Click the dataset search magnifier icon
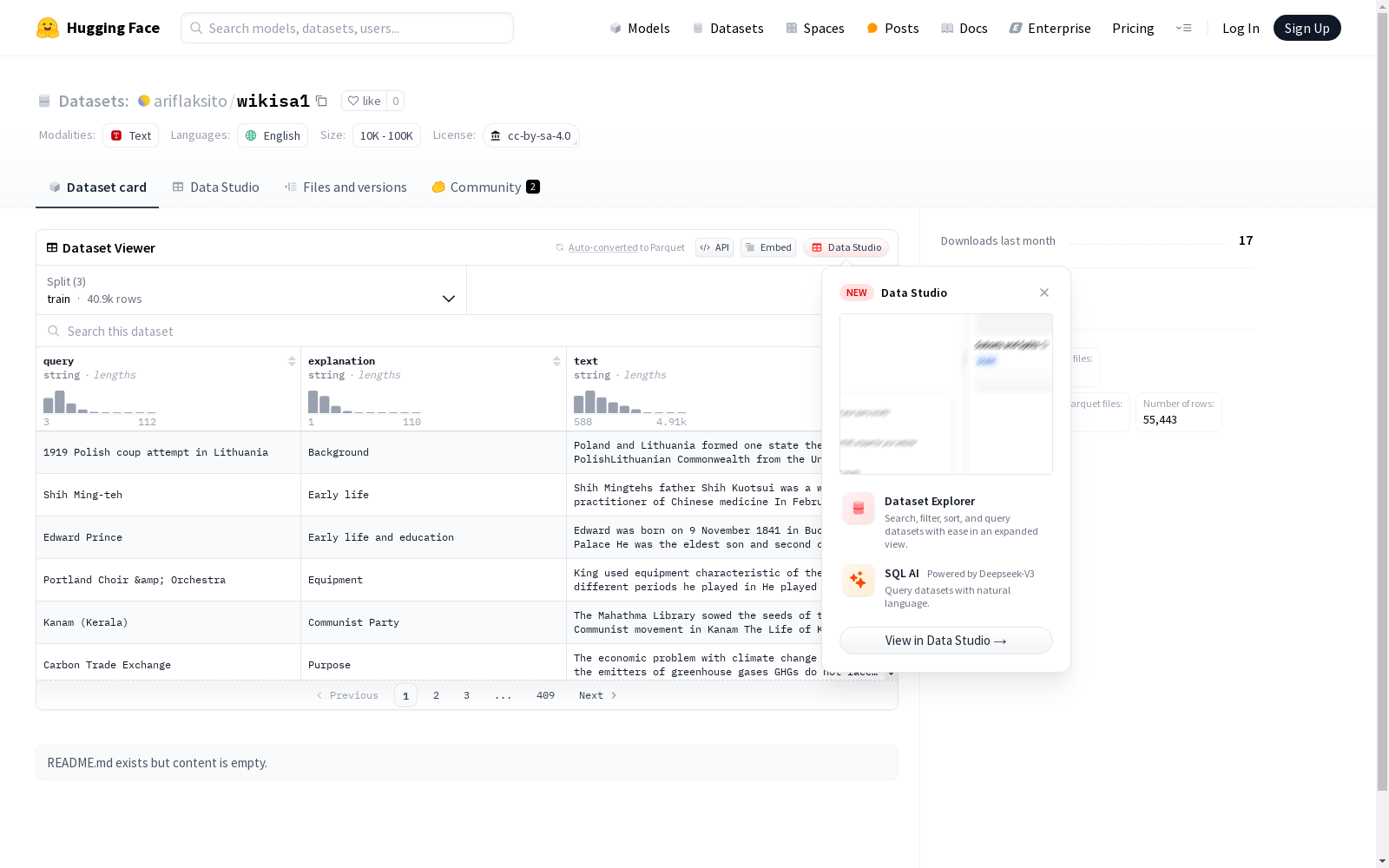 (54, 331)
